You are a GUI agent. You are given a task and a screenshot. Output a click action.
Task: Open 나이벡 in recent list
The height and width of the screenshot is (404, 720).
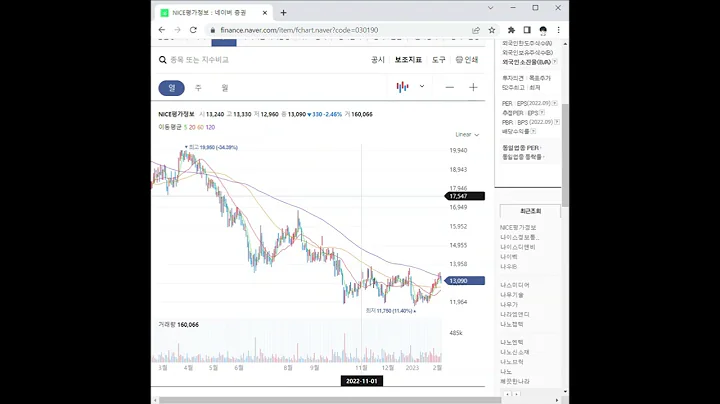tap(509, 257)
